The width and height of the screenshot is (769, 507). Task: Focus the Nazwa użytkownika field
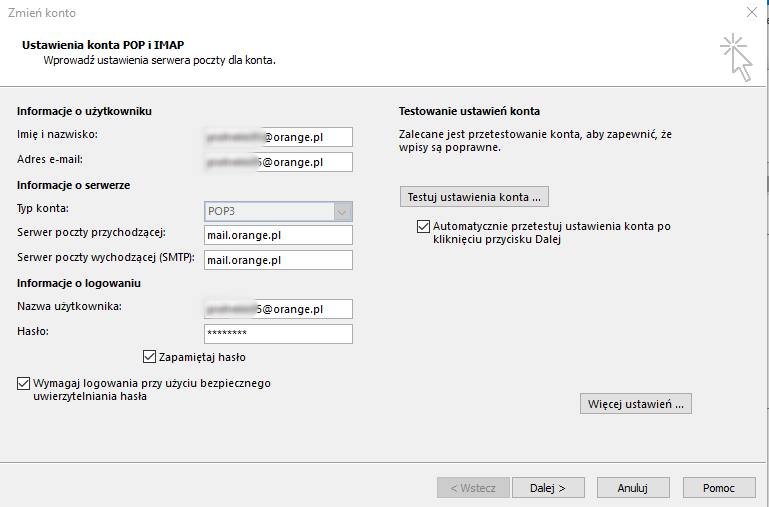pyautogui.click(x=278, y=309)
